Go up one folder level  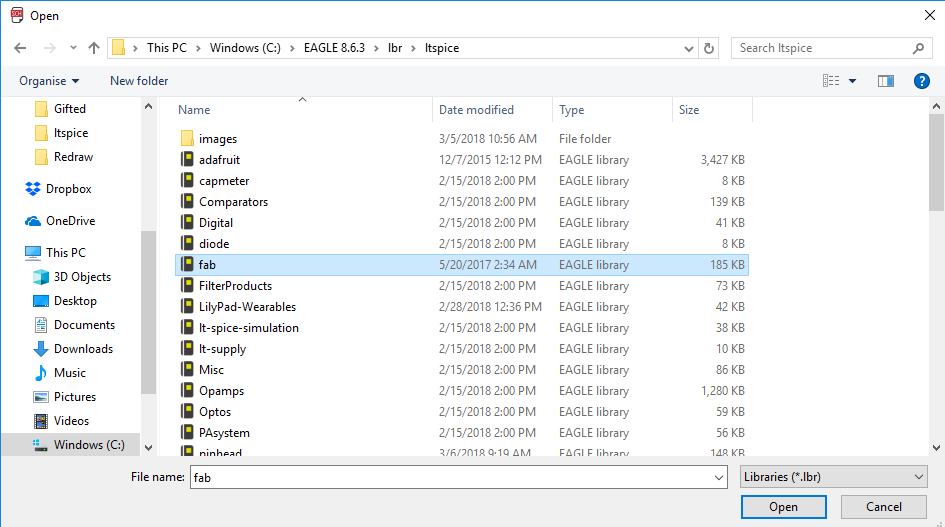93,48
